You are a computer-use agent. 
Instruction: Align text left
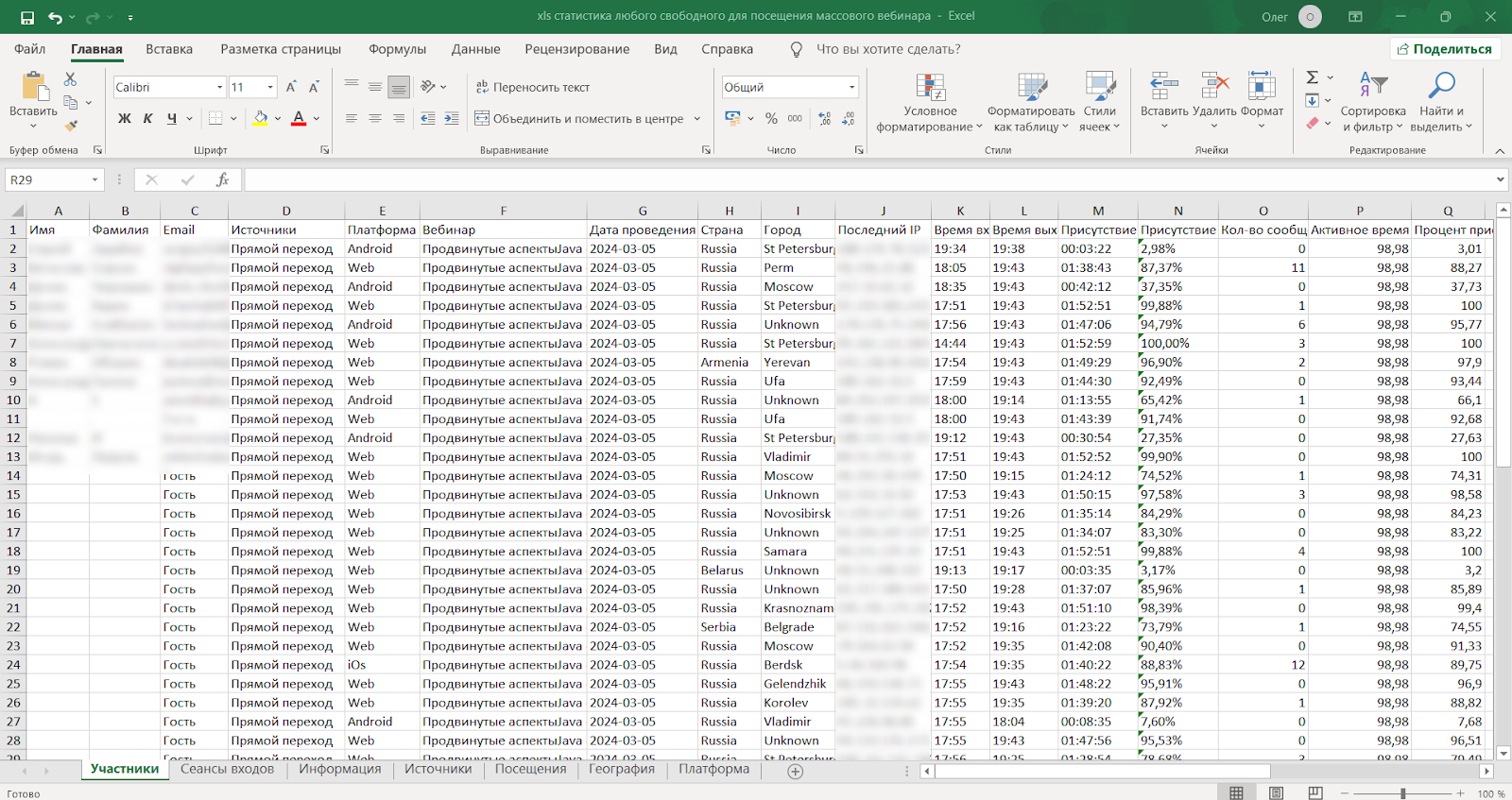(x=352, y=118)
